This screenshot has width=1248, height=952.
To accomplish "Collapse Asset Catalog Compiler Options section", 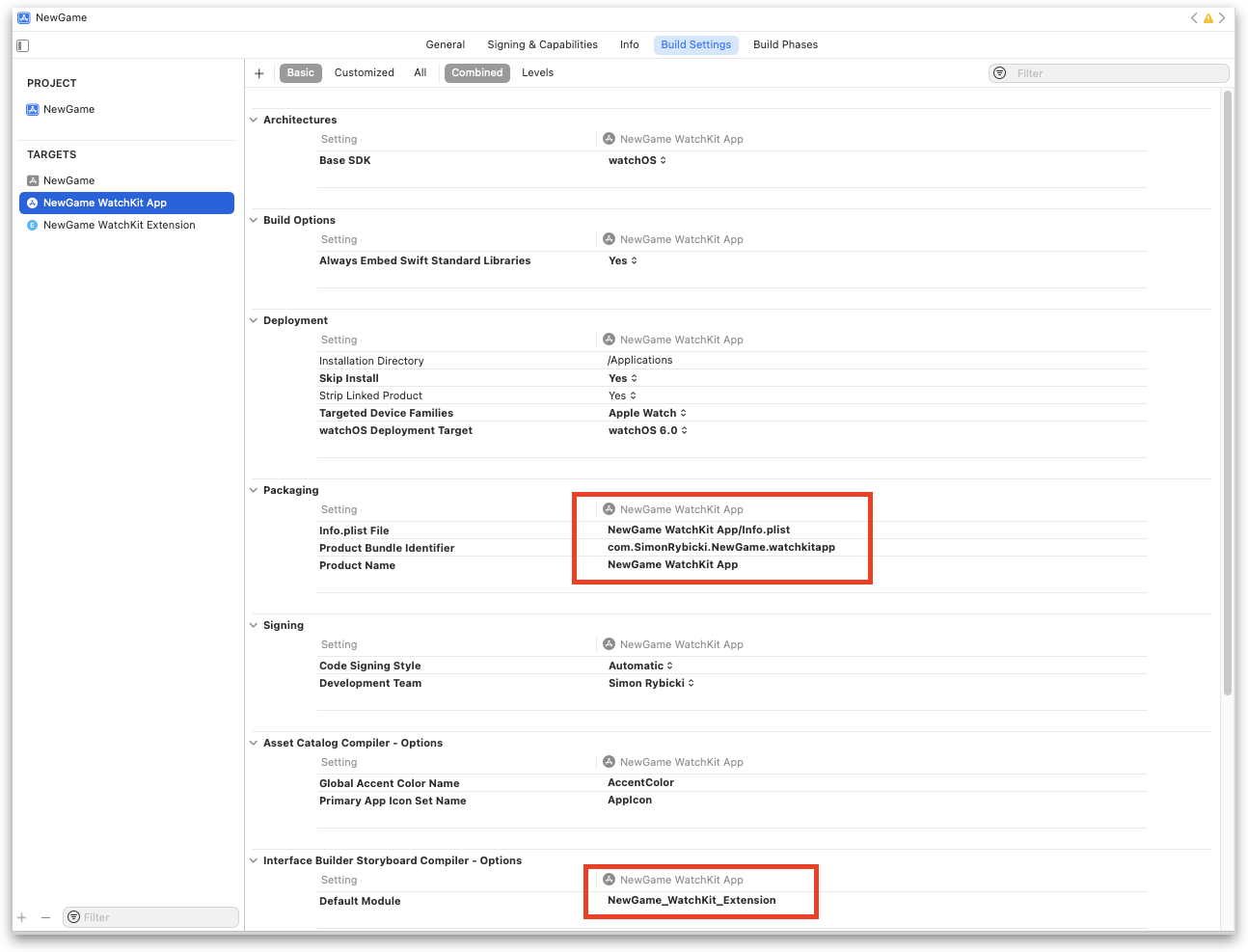I will click(254, 744).
